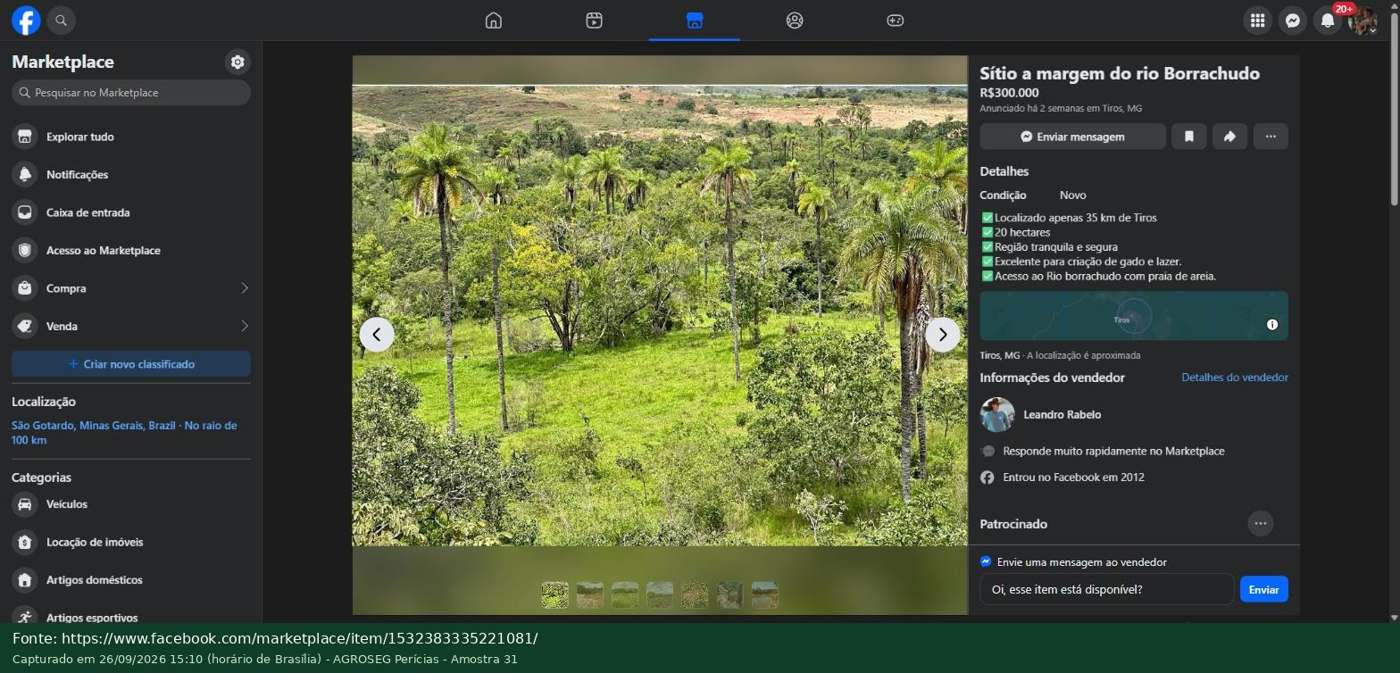1400x673 pixels.
Task: Open the Veículos category
Action: 131,505
